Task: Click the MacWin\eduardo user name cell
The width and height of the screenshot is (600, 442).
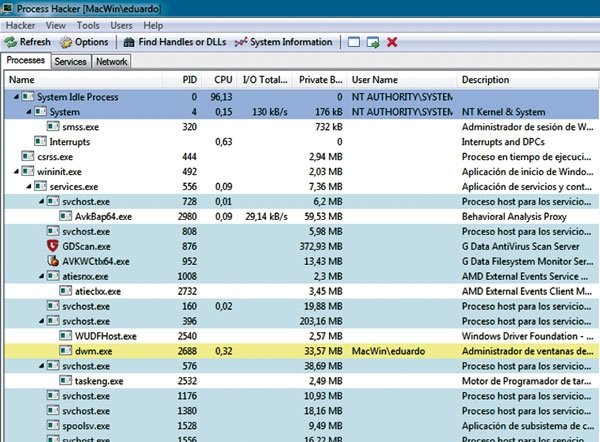Action: [388, 351]
